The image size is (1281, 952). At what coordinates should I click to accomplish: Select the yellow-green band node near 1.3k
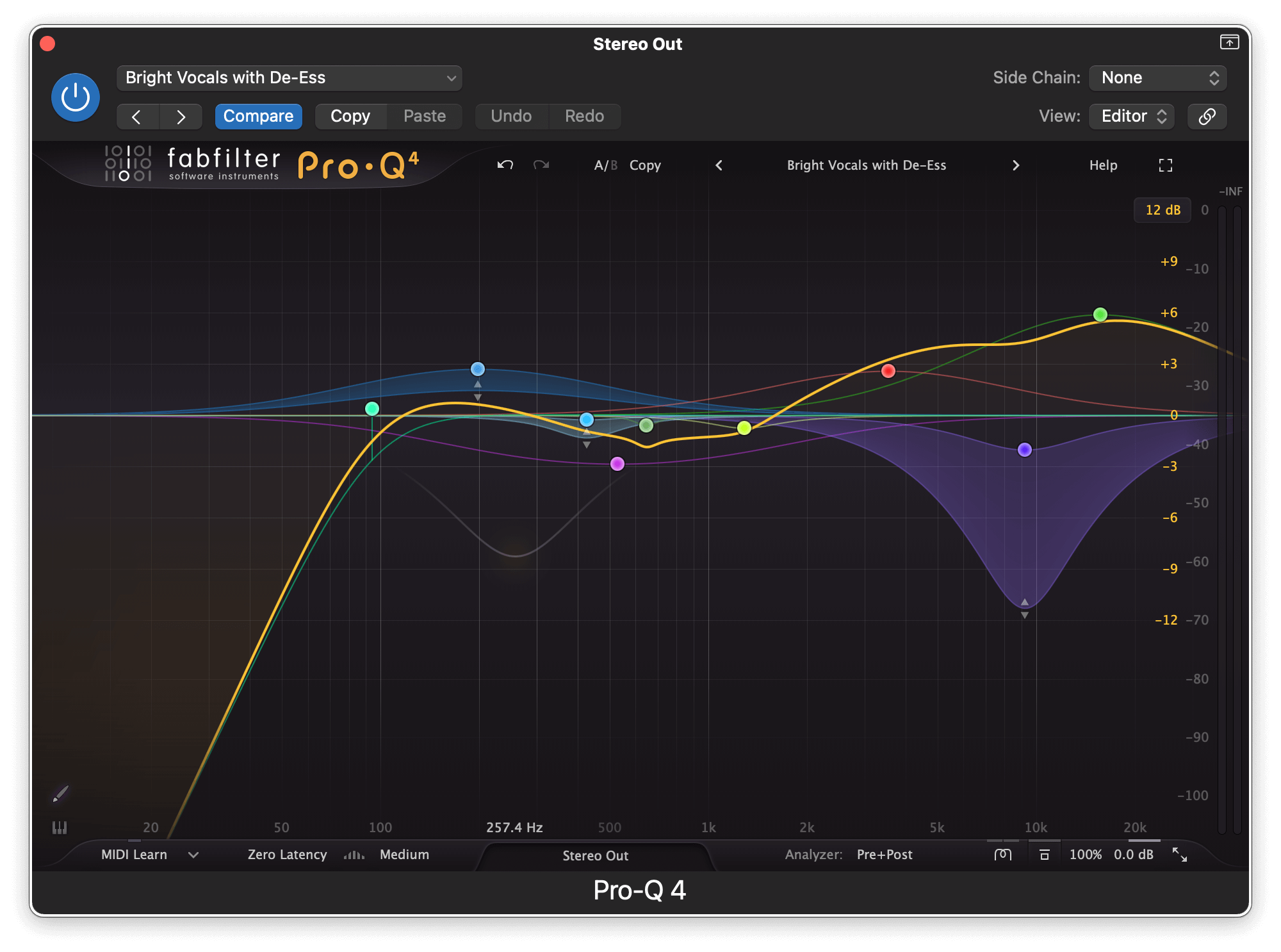click(744, 428)
